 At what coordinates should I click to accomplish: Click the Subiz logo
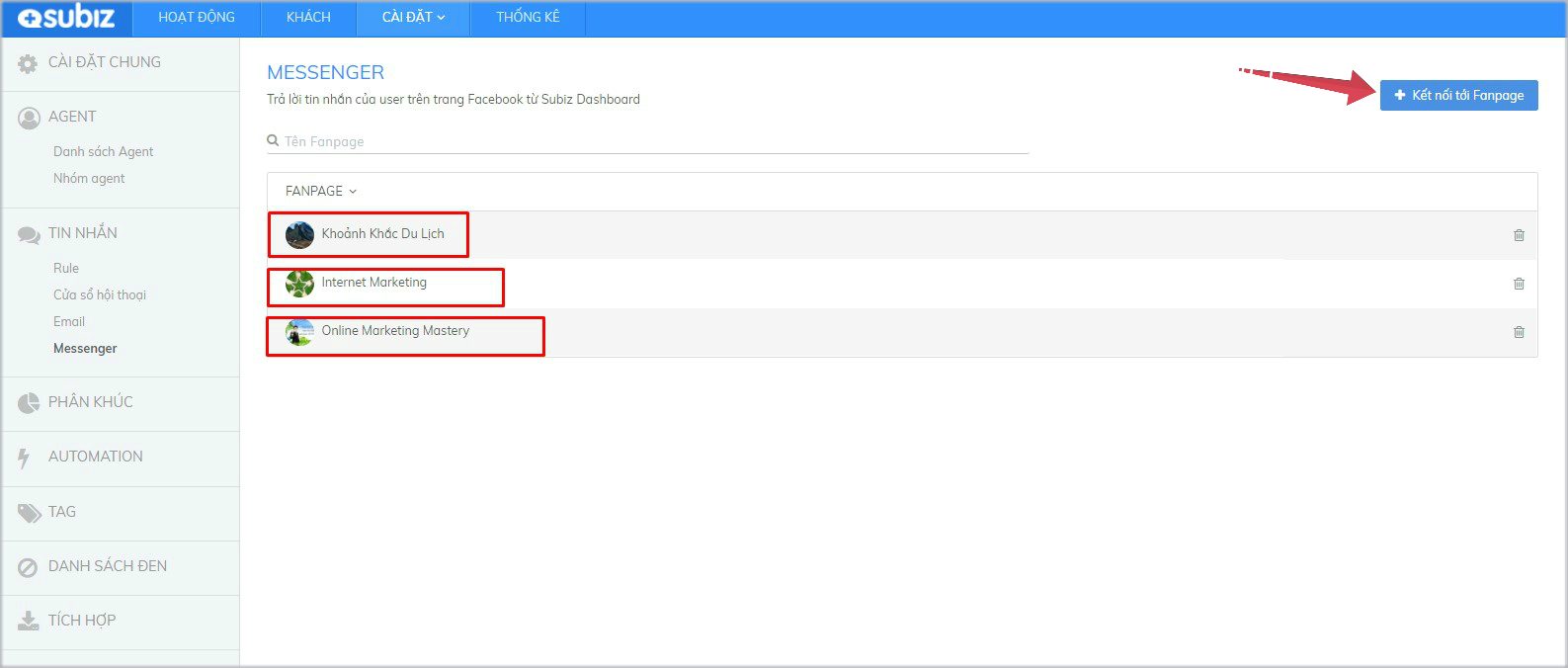tap(66, 17)
